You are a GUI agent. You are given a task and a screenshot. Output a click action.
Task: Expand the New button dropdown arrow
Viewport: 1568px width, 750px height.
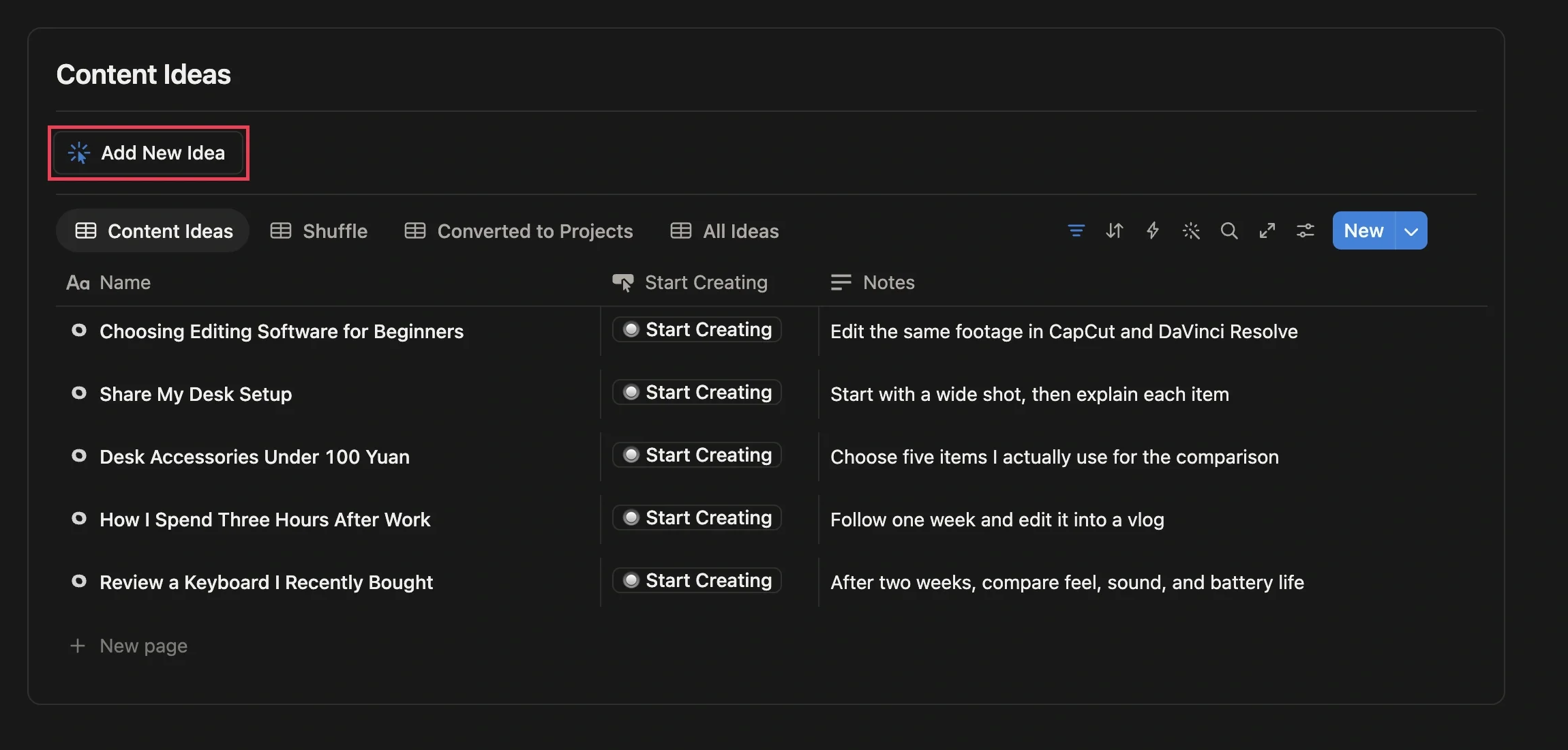[1411, 231]
